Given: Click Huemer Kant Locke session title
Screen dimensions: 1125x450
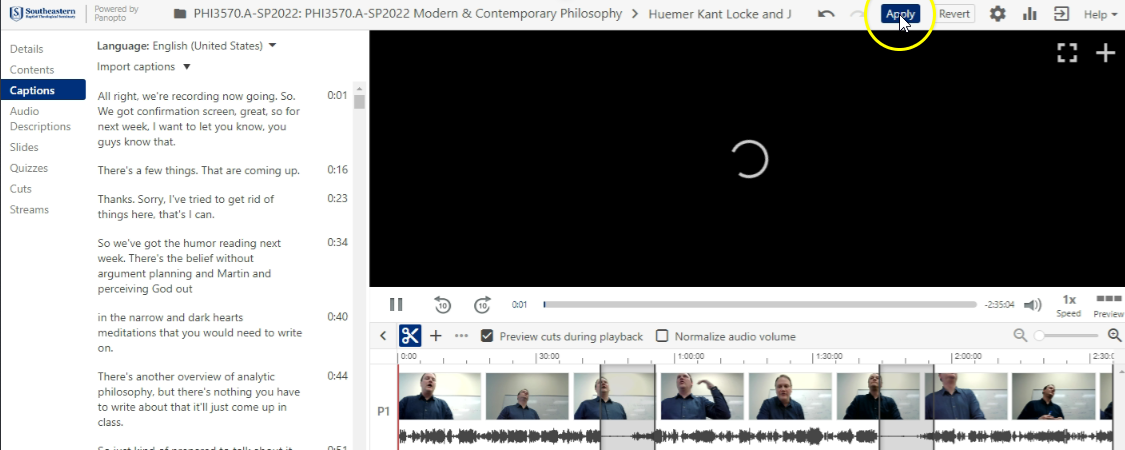Looking at the screenshot, I should point(720,14).
